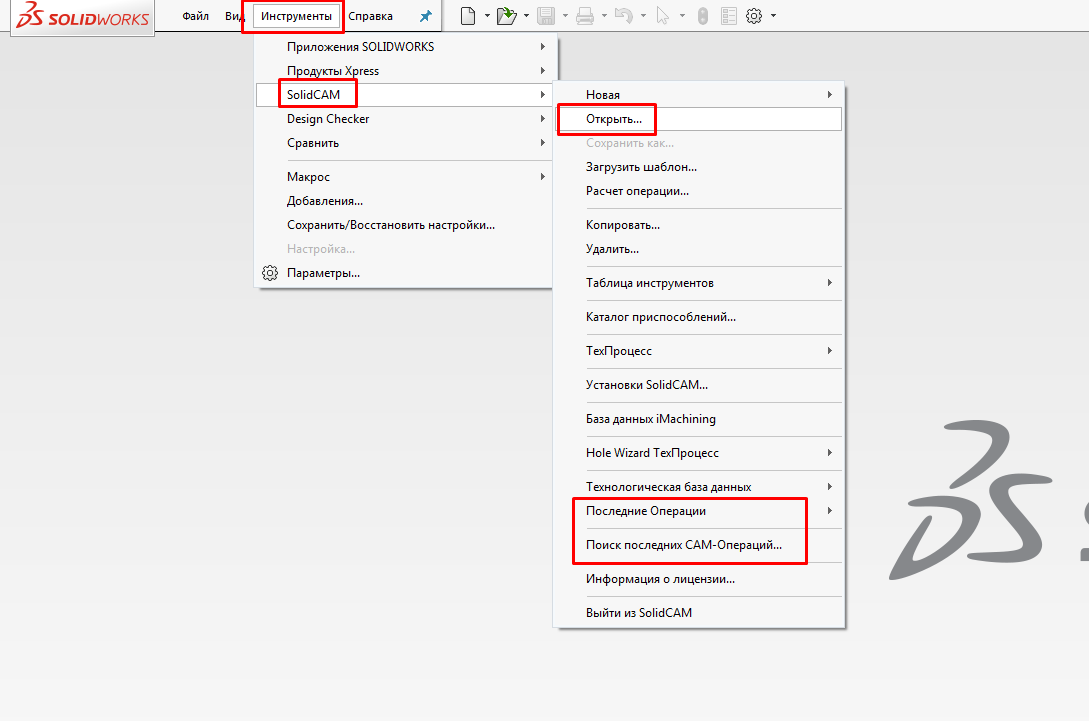Choose Каталог приспособлений...
1089x721 pixels.
click(699, 317)
